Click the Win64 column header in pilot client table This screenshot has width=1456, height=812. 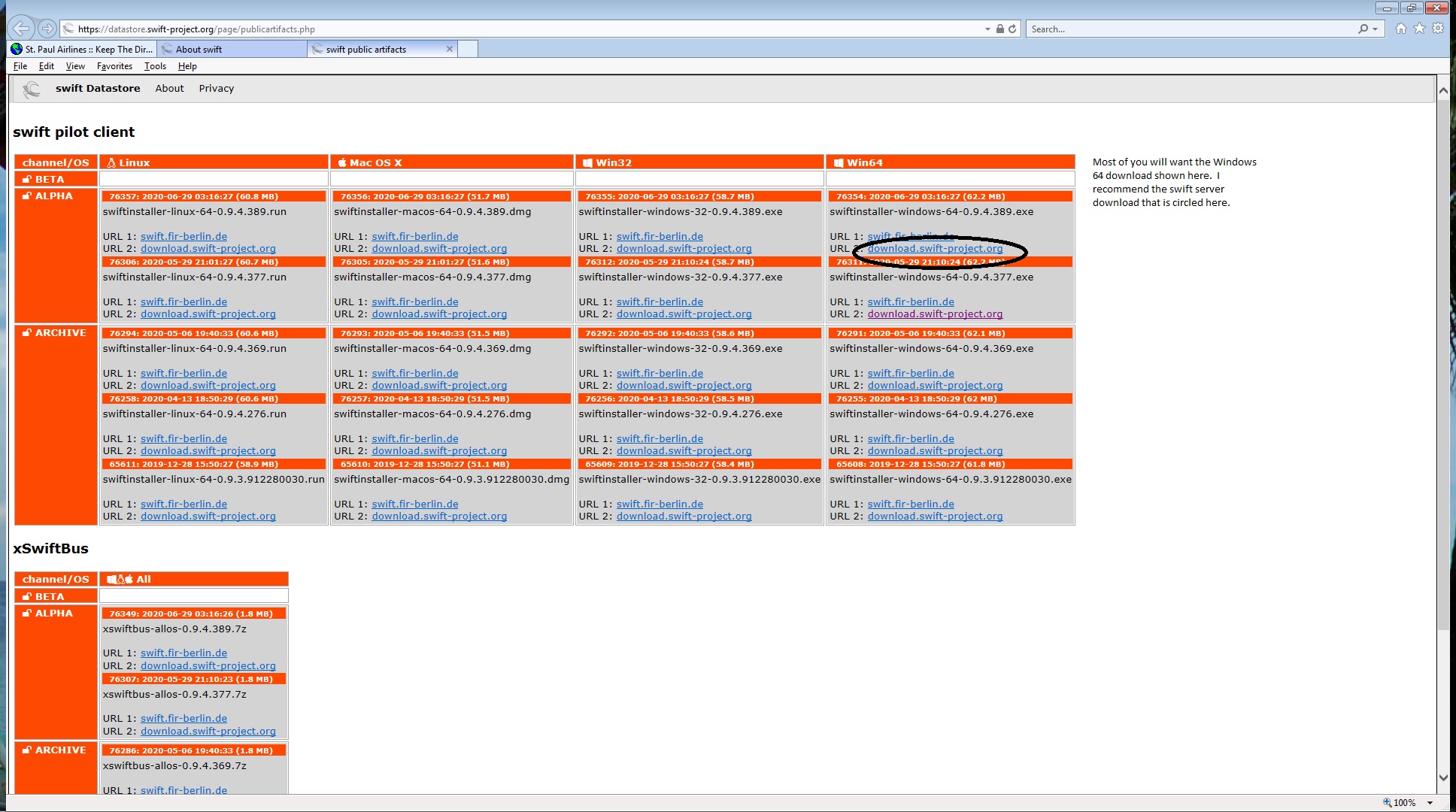point(950,162)
